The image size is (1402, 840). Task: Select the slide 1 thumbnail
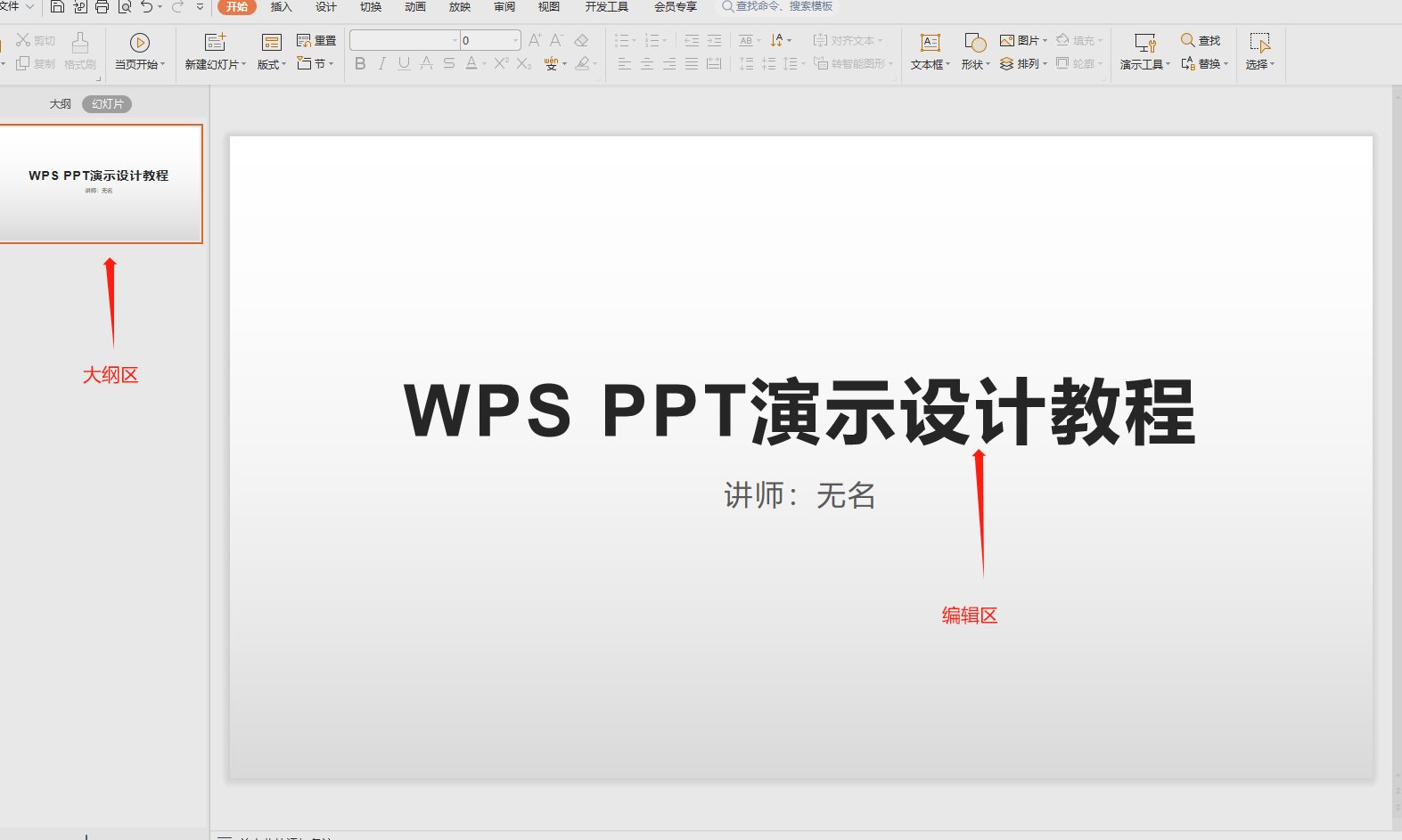point(101,183)
